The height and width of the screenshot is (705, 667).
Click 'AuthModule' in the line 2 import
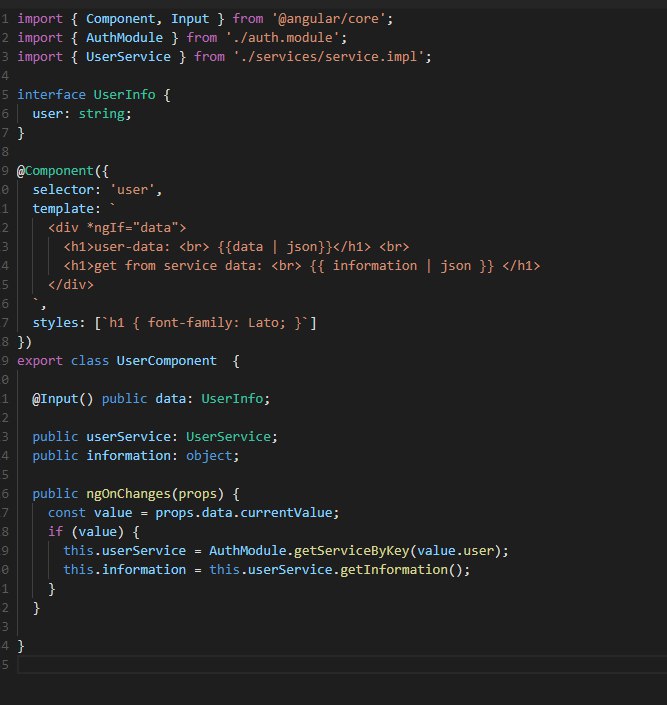124,38
